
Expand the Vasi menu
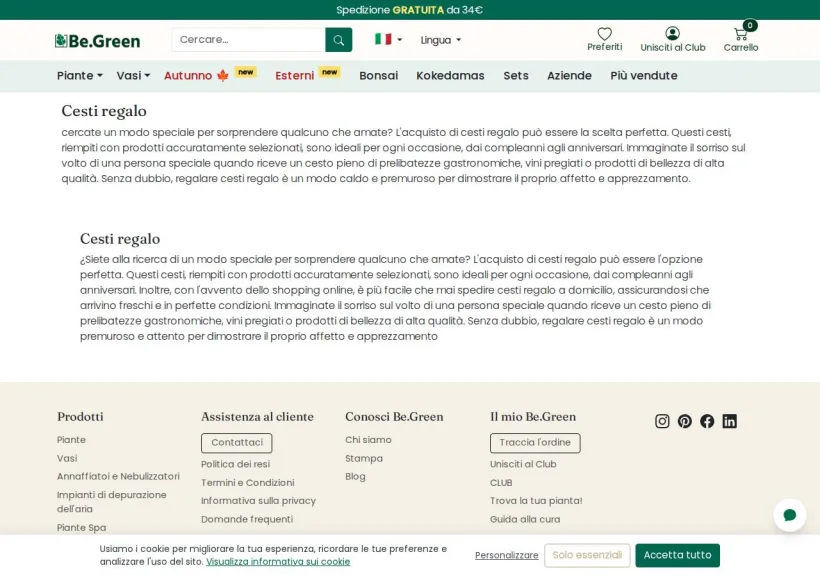133,75
